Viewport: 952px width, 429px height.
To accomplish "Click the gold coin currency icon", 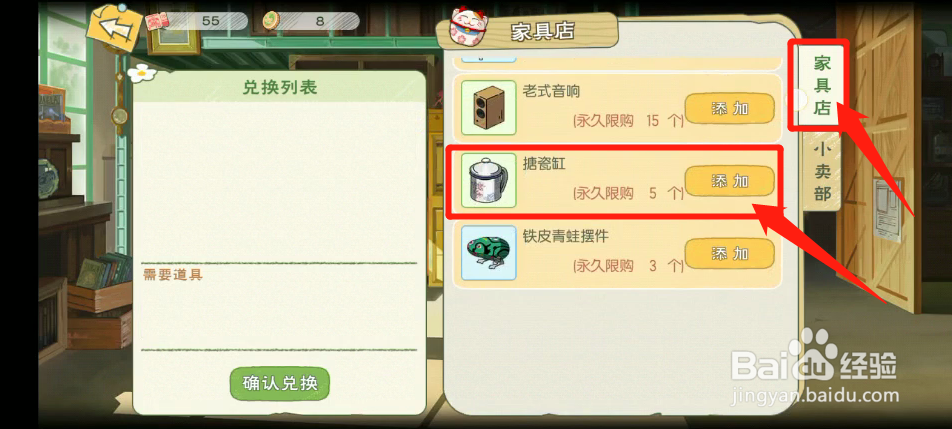I will (271, 21).
